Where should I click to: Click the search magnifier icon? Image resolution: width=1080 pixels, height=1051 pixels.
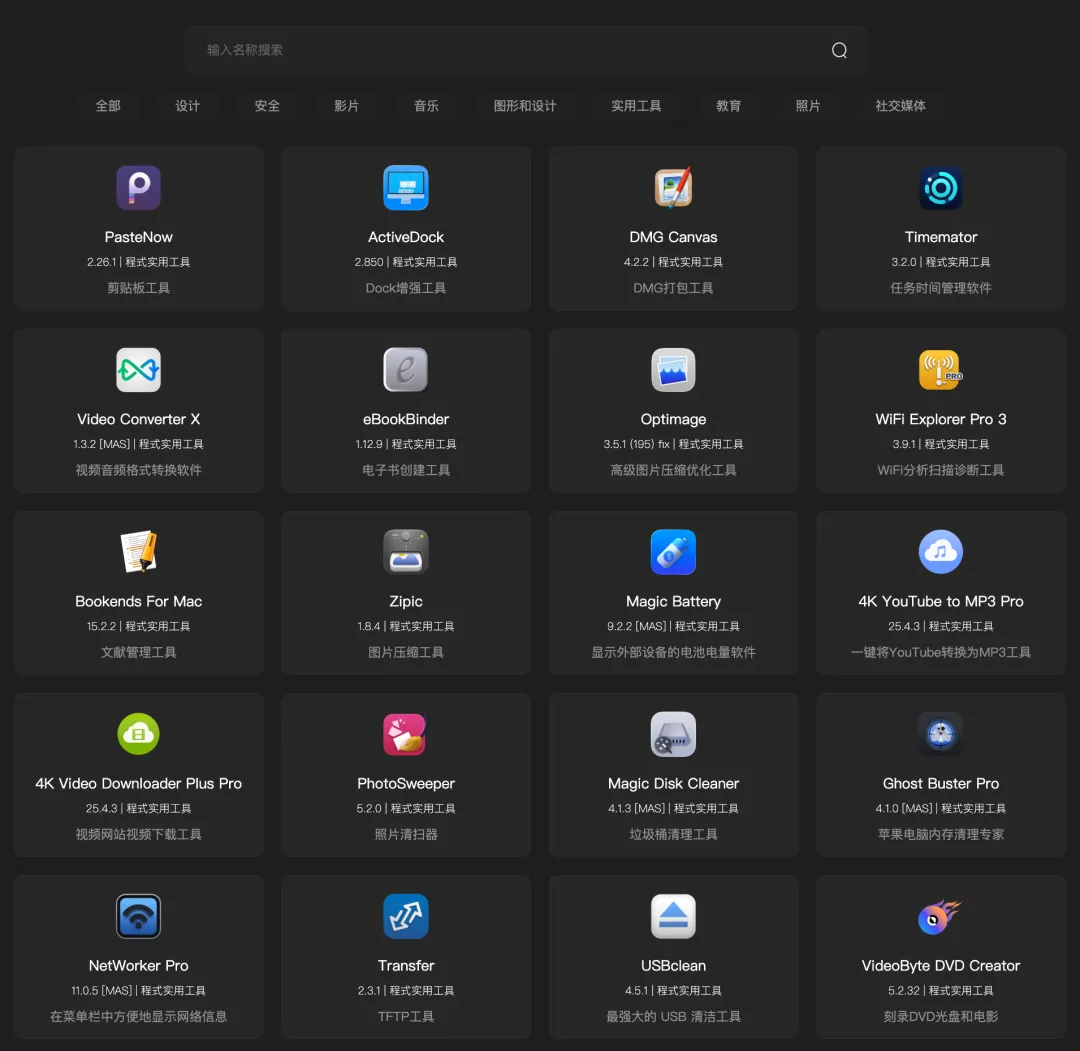click(839, 50)
